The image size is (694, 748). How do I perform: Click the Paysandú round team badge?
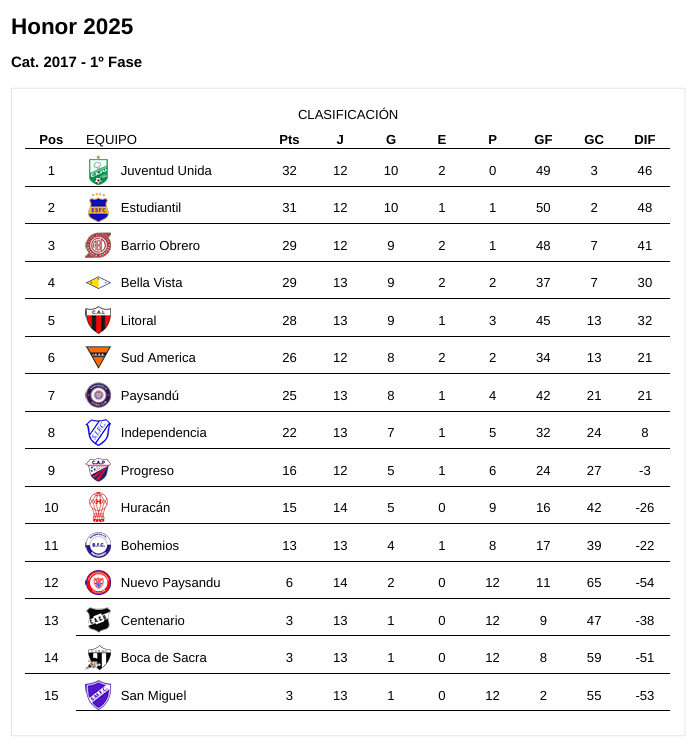tap(98, 395)
